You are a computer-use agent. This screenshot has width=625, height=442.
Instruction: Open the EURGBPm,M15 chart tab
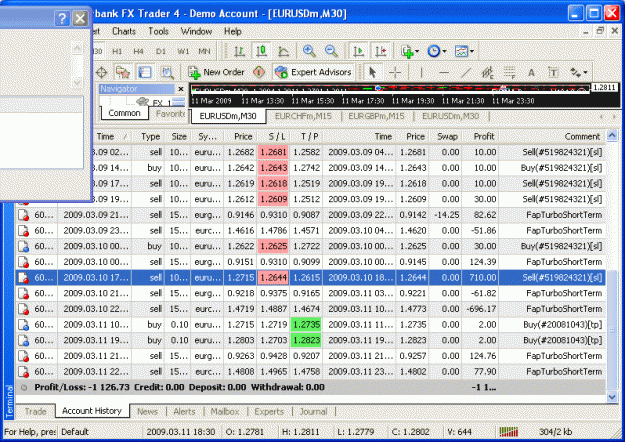pos(376,116)
